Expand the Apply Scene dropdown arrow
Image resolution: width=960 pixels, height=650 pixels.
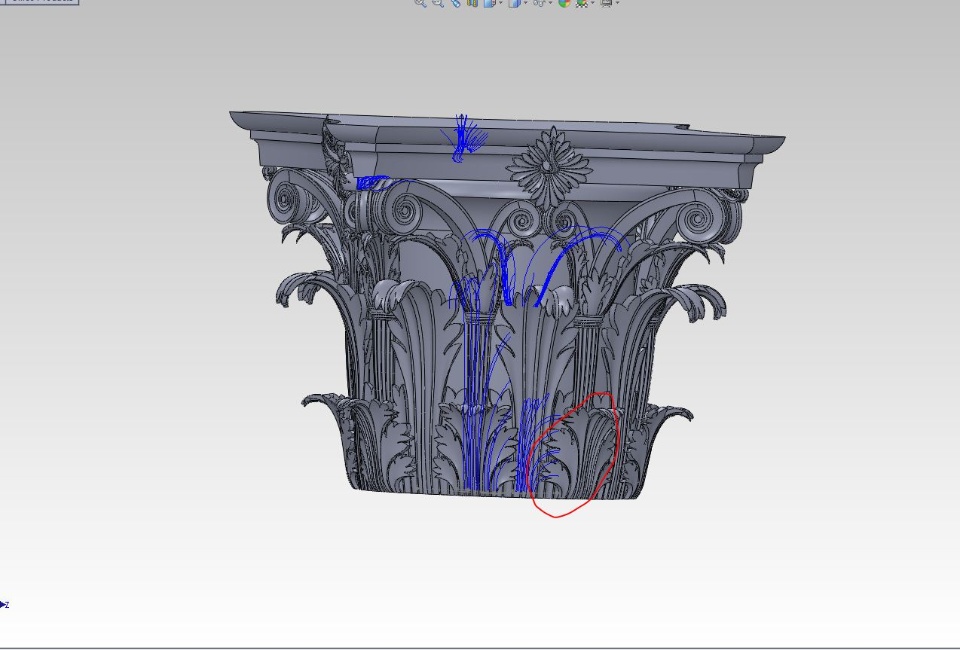[x=593, y=3]
